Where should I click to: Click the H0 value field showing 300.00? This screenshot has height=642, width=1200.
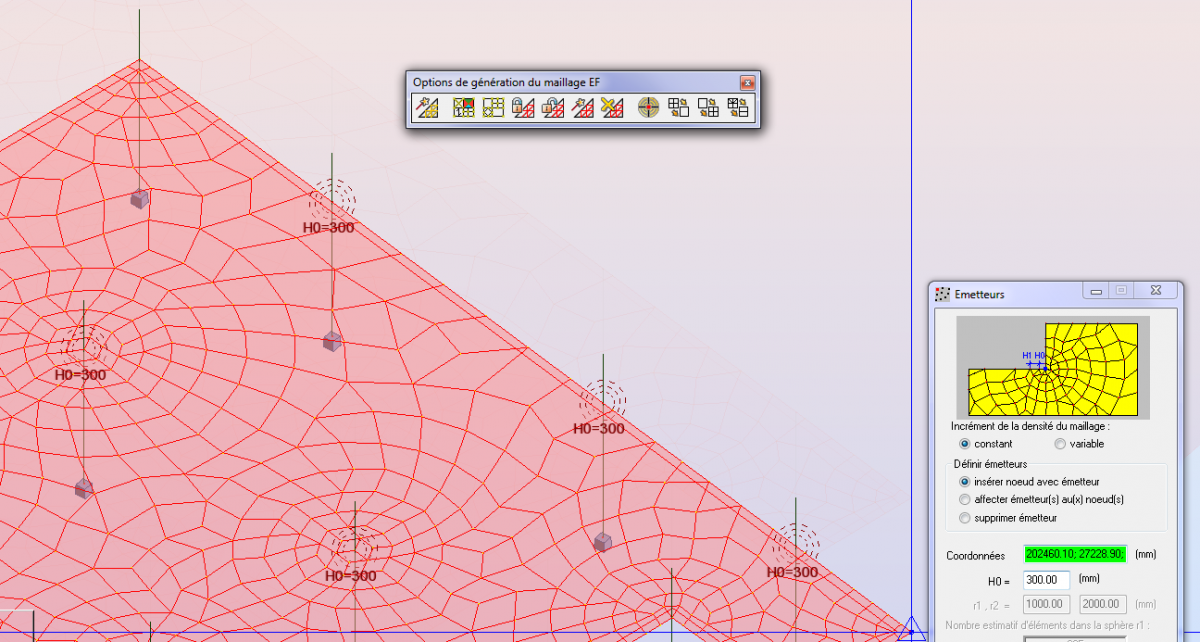tap(1047, 579)
